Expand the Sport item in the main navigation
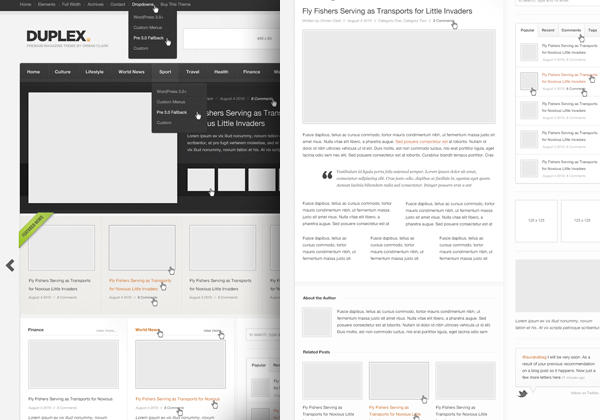Viewport: 600px width, 420px height. (x=165, y=72)
